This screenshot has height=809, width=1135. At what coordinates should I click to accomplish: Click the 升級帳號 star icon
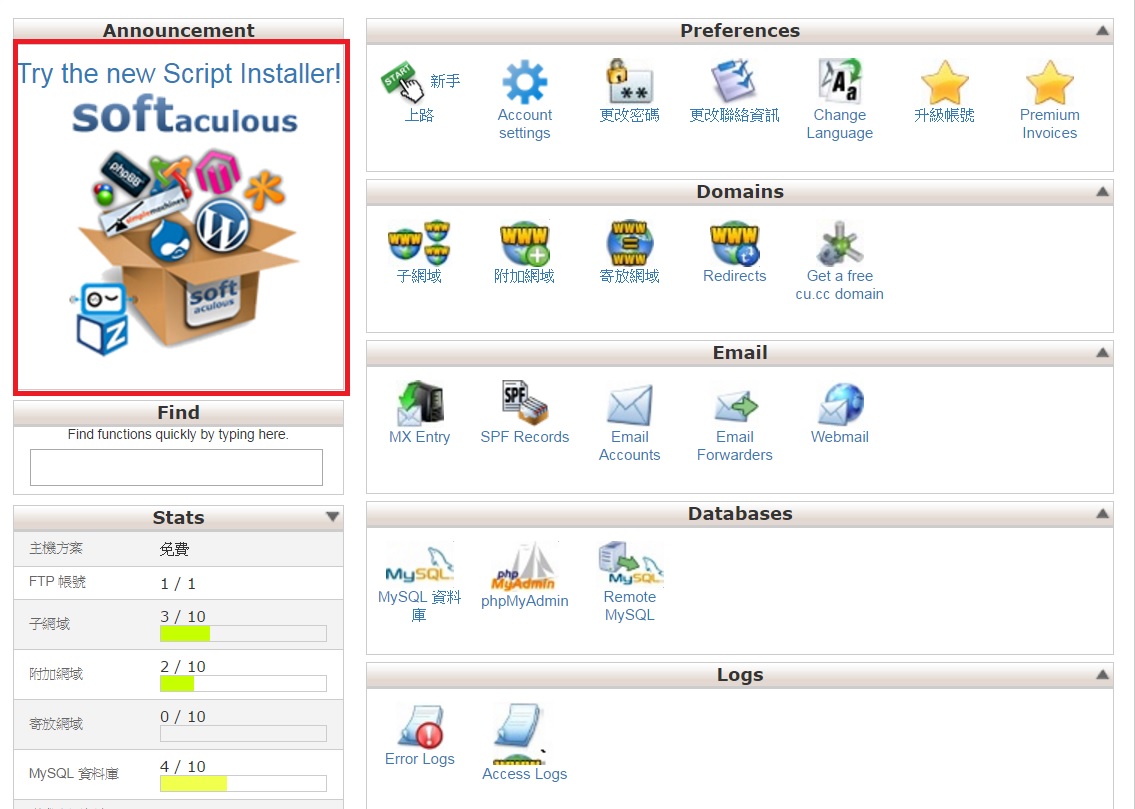point(945,82)
